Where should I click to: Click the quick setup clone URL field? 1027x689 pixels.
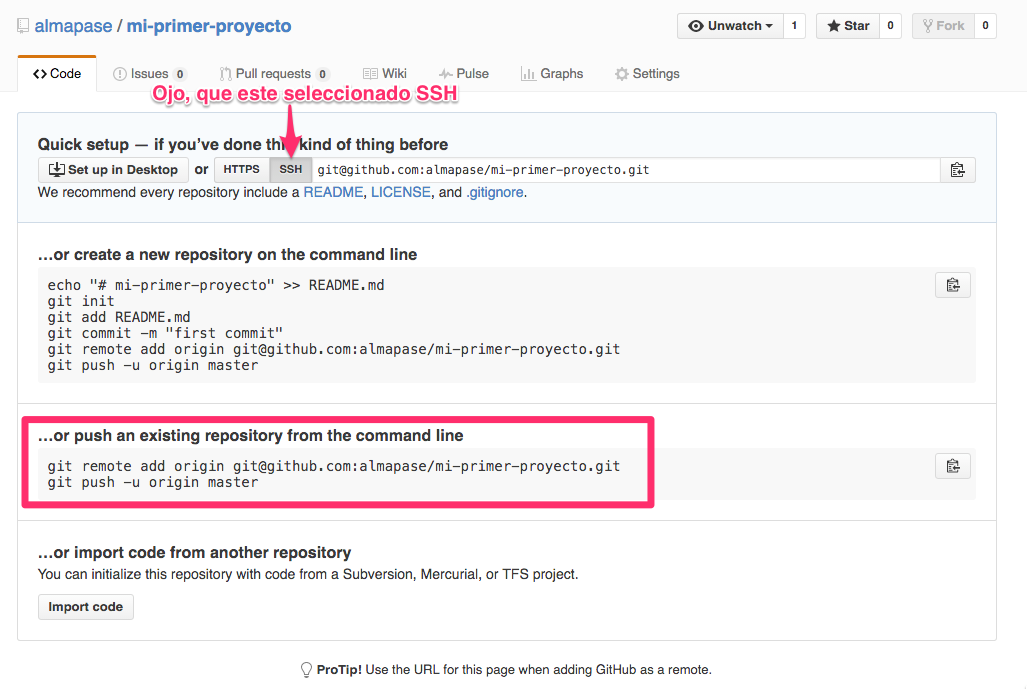point(626,170)
